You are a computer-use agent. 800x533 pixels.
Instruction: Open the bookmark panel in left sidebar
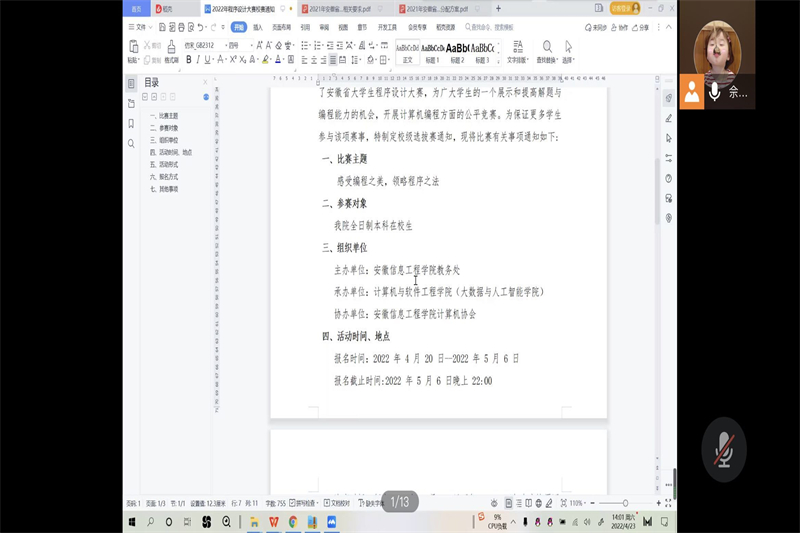click(x=131, y=123)
